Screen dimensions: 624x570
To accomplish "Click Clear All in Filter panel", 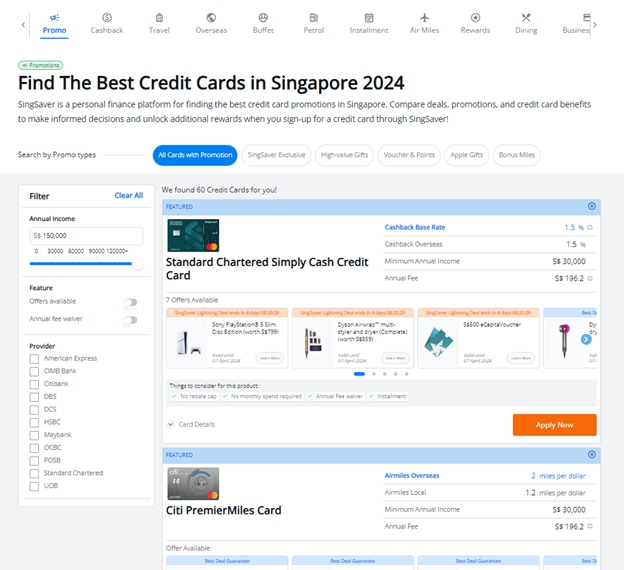I will tap(128, 196).
